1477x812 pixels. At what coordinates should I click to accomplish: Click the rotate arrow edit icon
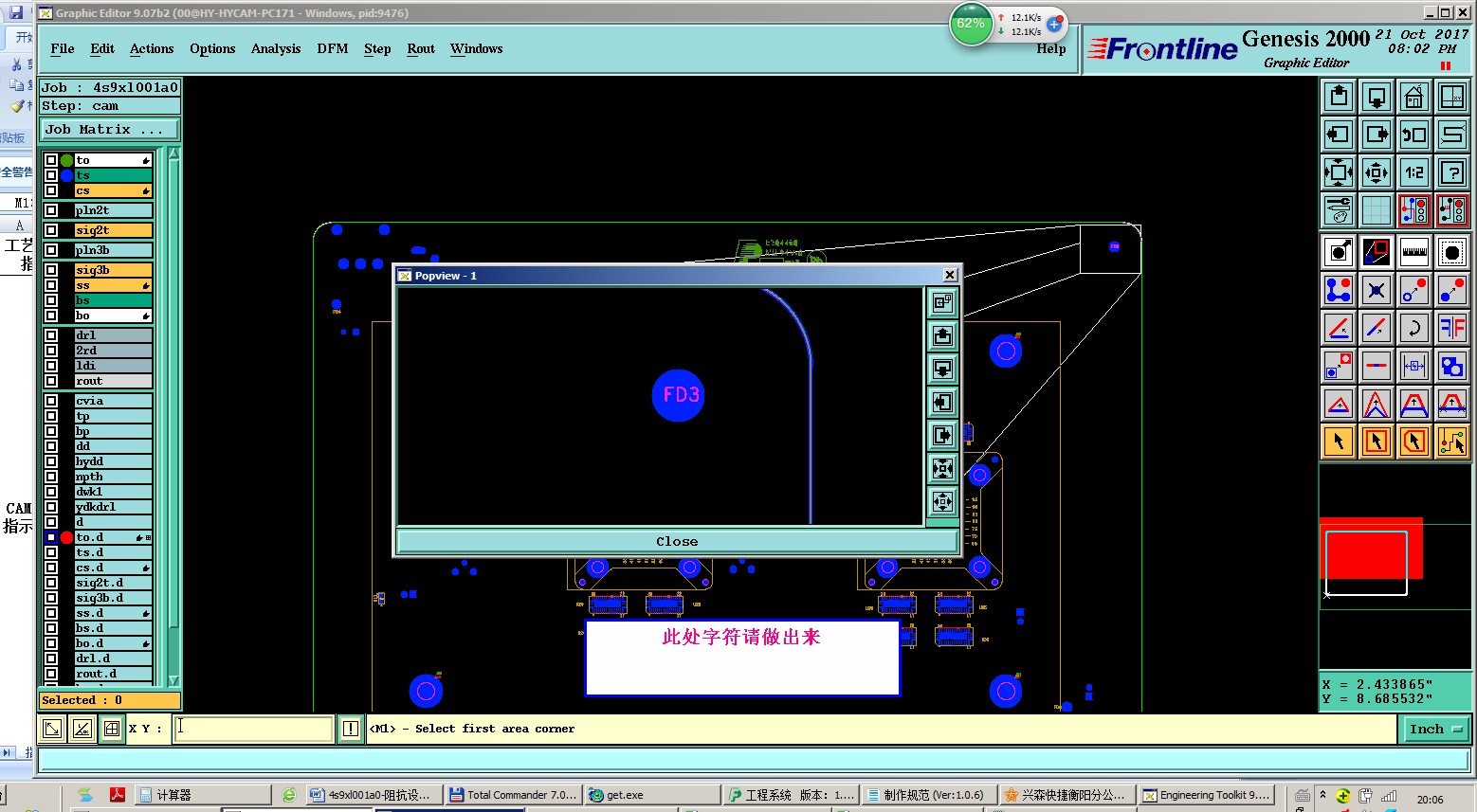pyautogui.click(x=1414, y=329)
